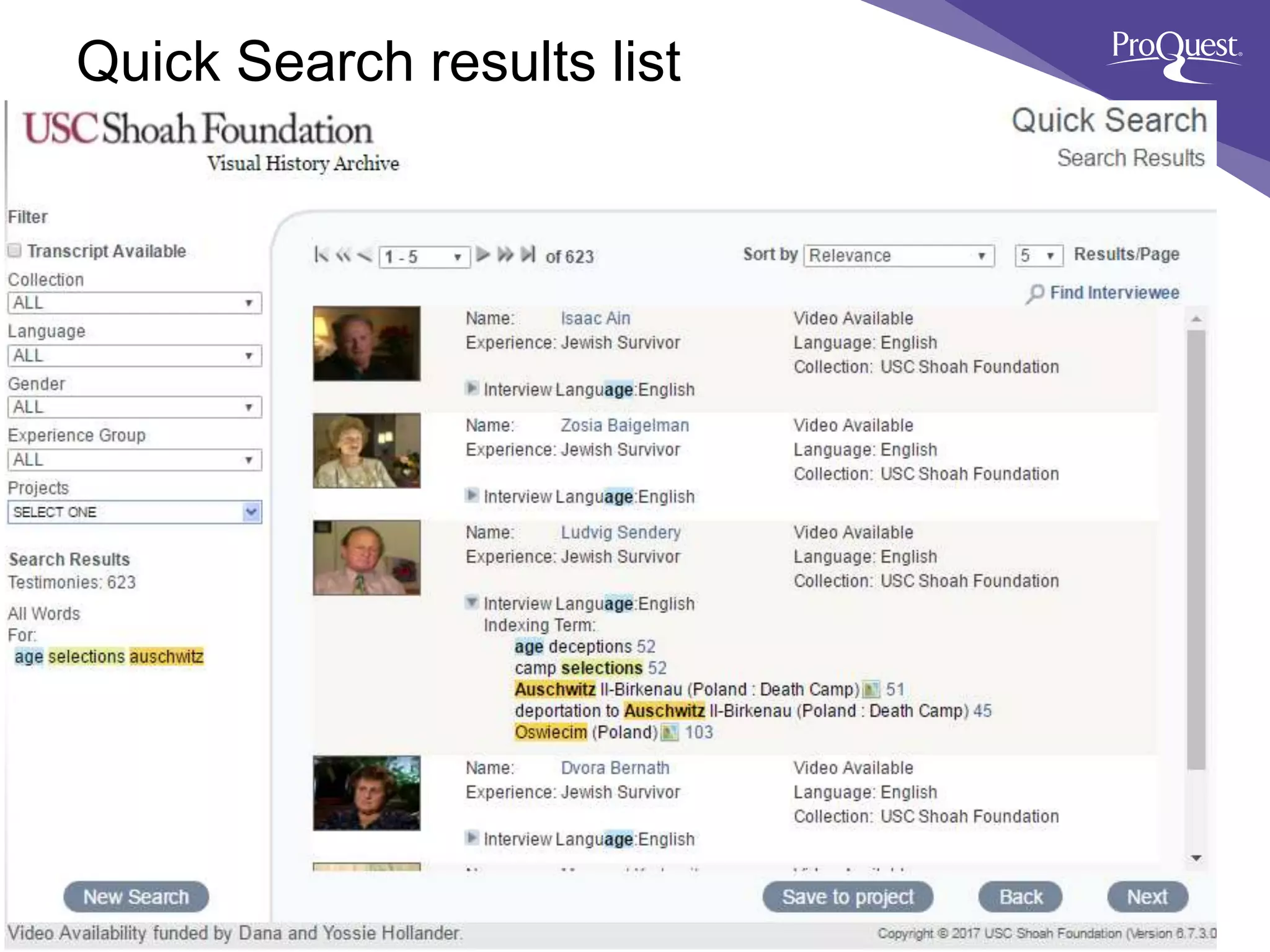Click the Copyright 2017 version text
The image size is (1270, 952).
click(x=1047, y=933)
